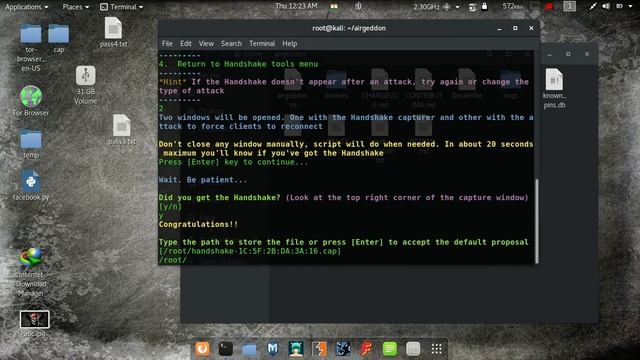Open the tor-browser_en-US desktop folder
This screenshot has width=640, height=360.
tap(31, 47)
